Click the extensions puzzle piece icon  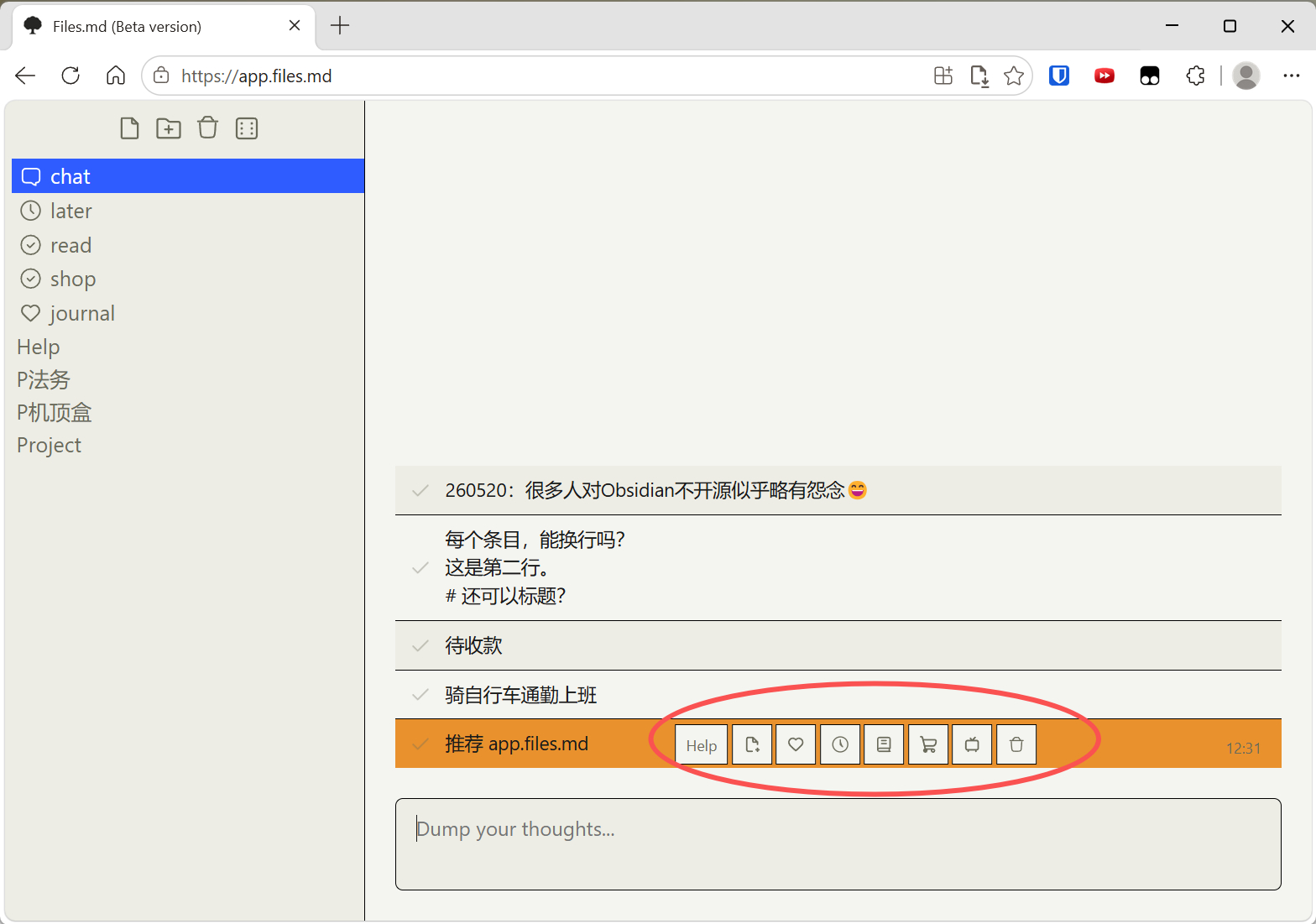point(1195,76)
